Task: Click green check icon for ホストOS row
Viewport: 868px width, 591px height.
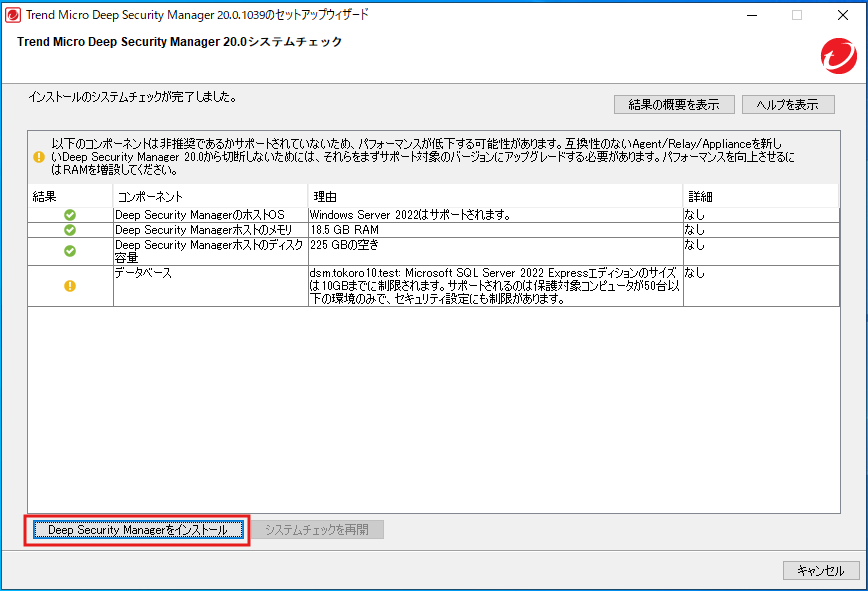Action: click(x=70, y=215)
